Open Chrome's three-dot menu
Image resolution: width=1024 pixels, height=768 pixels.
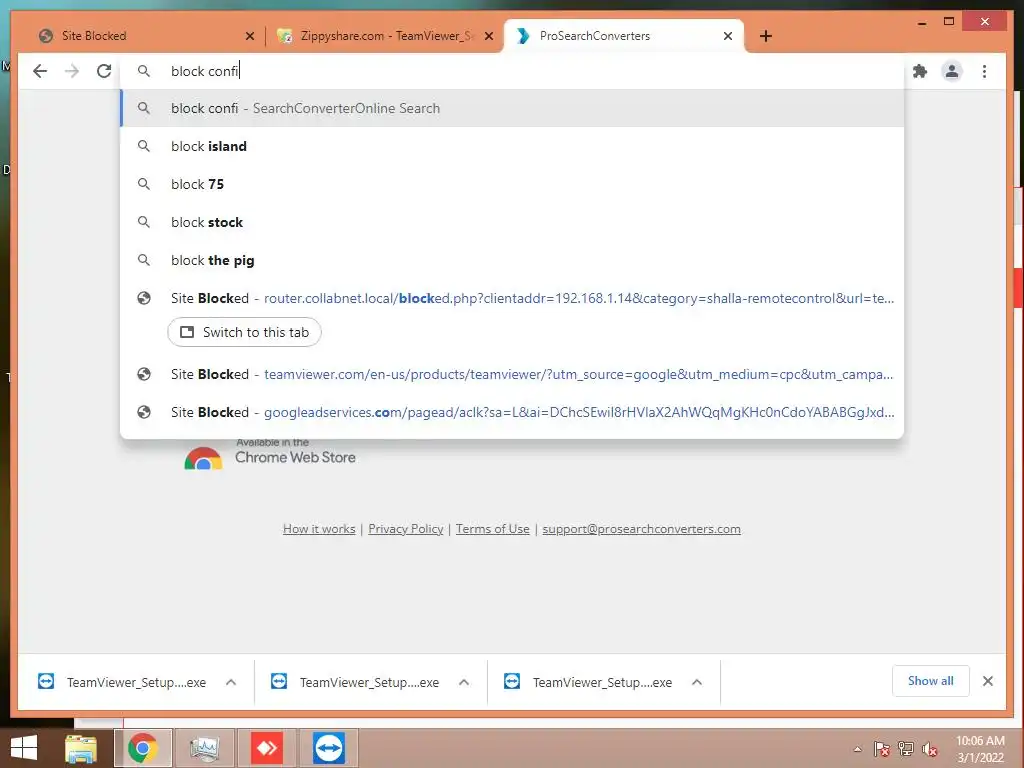(984, 71)
